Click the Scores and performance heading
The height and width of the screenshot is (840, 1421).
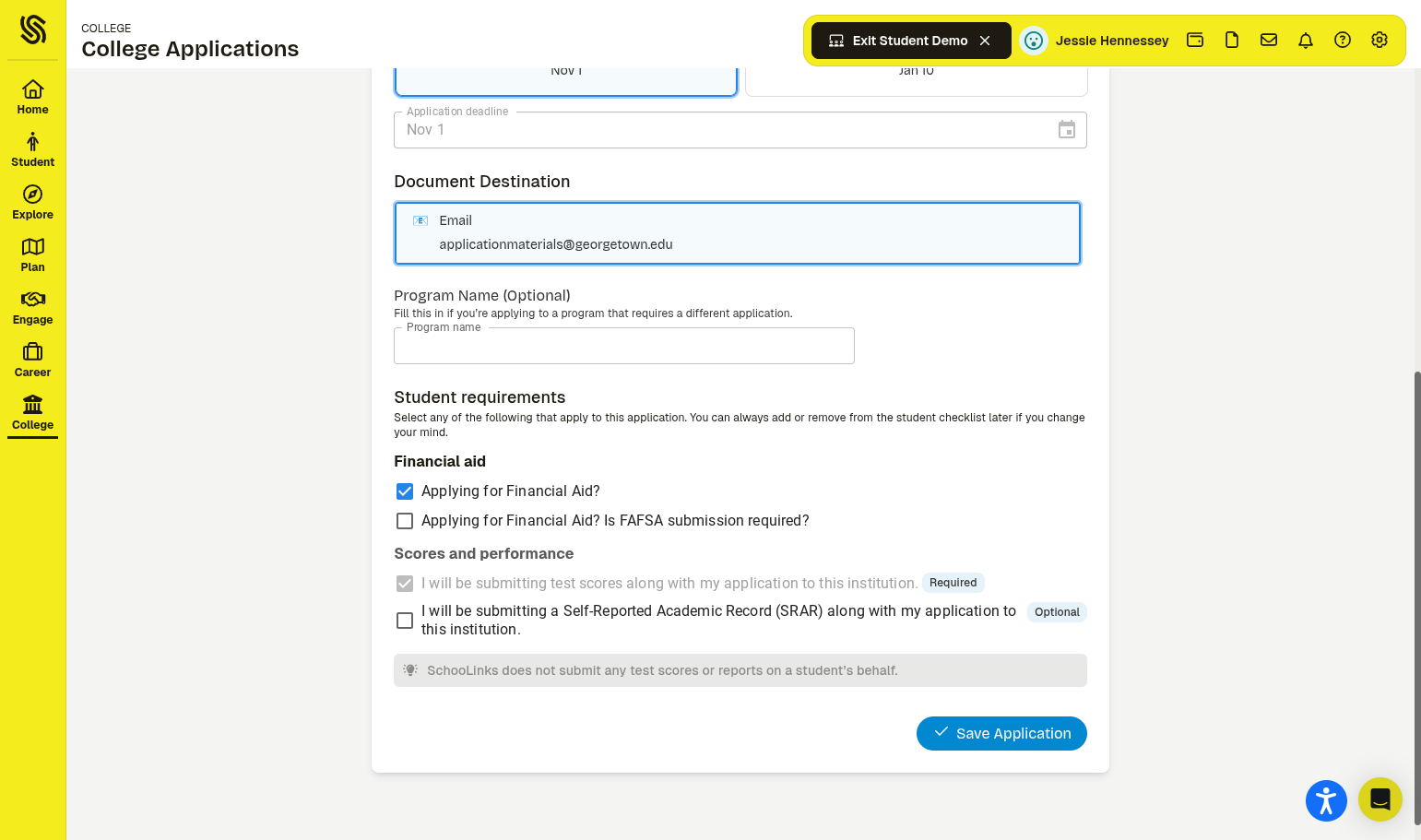coord(484,554)
